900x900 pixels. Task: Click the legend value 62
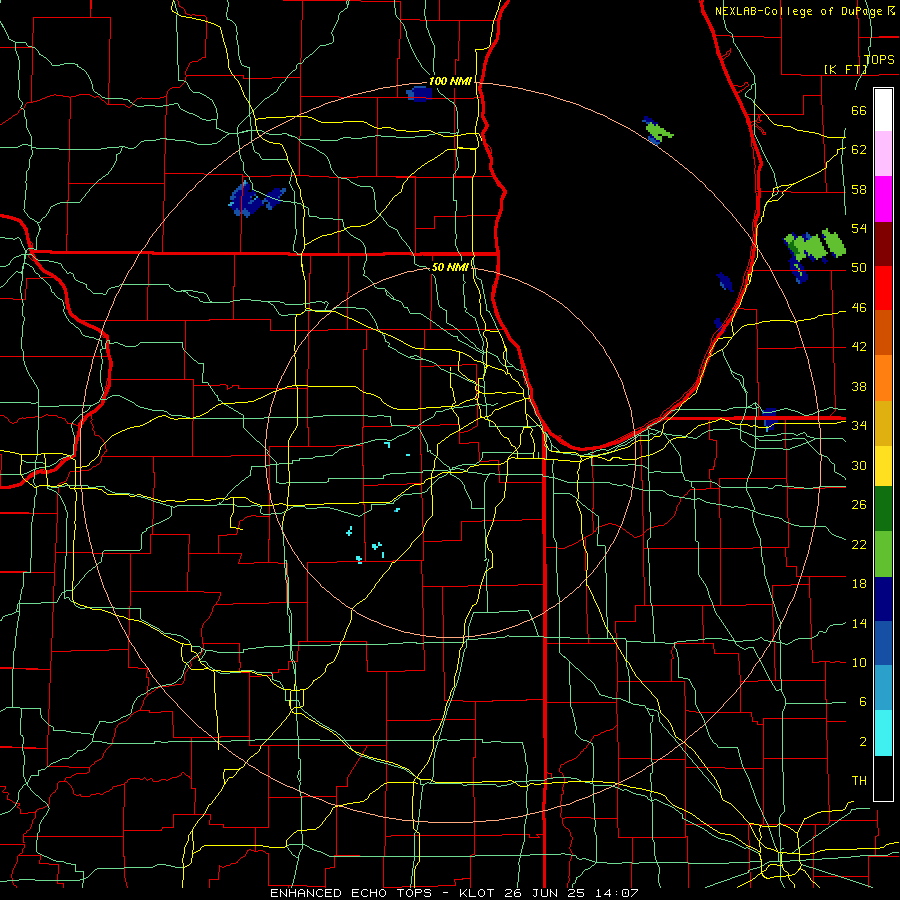[x=859, y=150]
